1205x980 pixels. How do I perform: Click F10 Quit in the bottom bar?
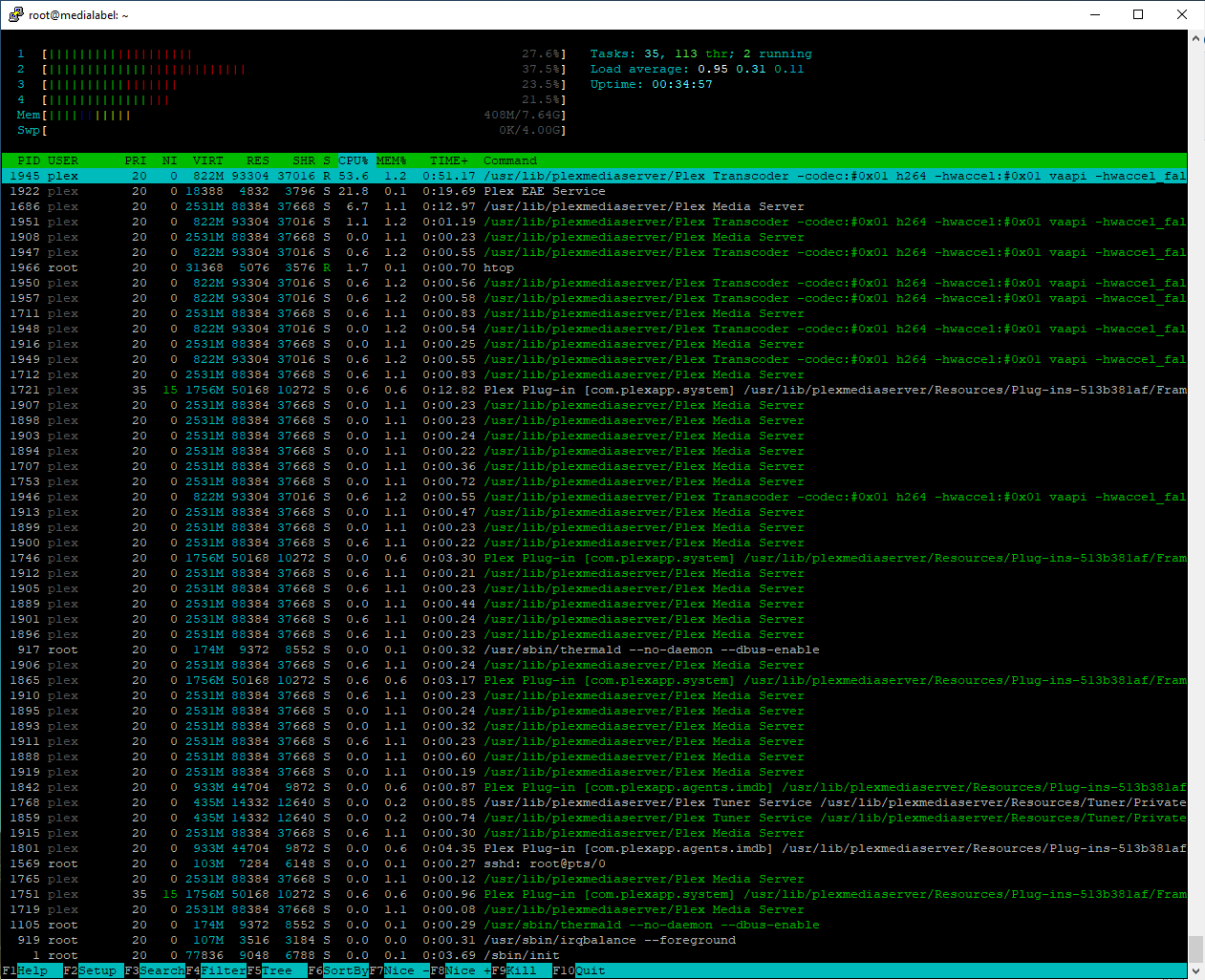pos(579,970)
